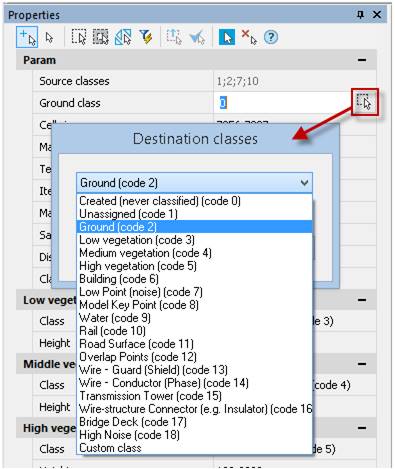Image resolution: width=395 pixels, height=469 pixels.
Task: Collapse the High vegetation section
Action: tap(362, 428)
